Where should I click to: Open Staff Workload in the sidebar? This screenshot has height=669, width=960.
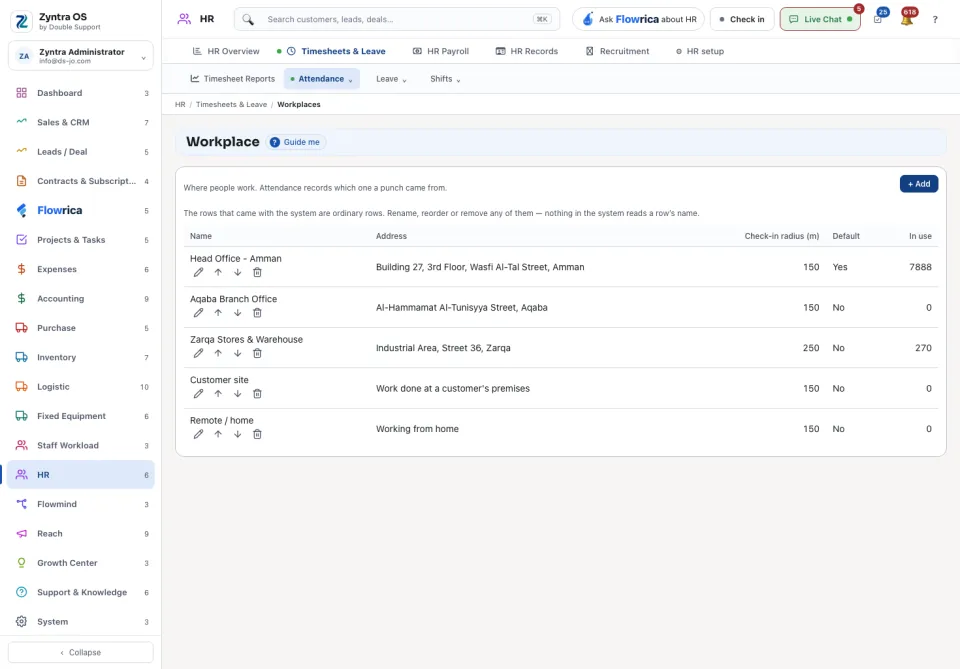[x=81, y=446]
